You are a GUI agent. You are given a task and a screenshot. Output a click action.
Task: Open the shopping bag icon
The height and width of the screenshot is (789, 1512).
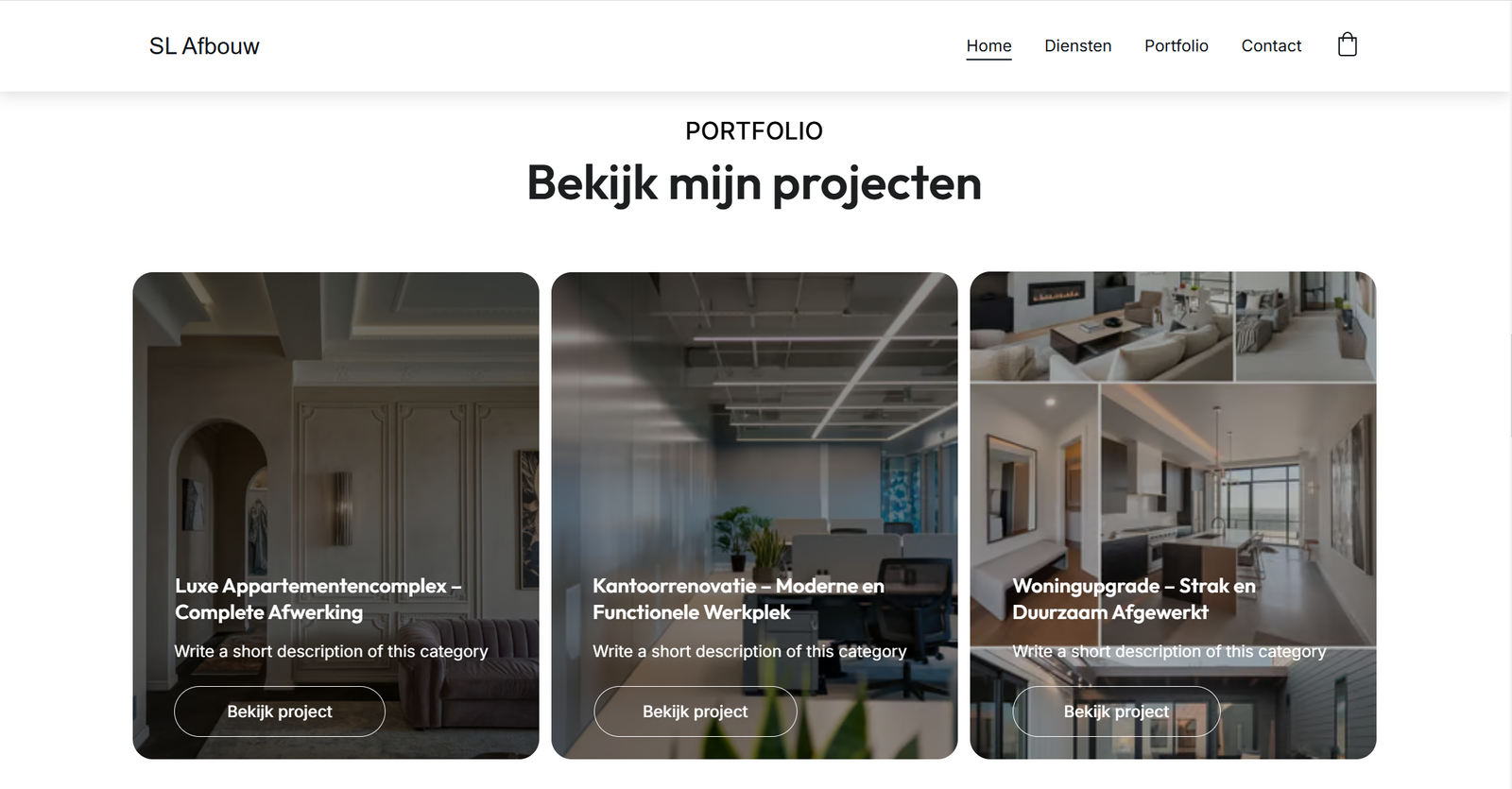[x=1348, y=45]
